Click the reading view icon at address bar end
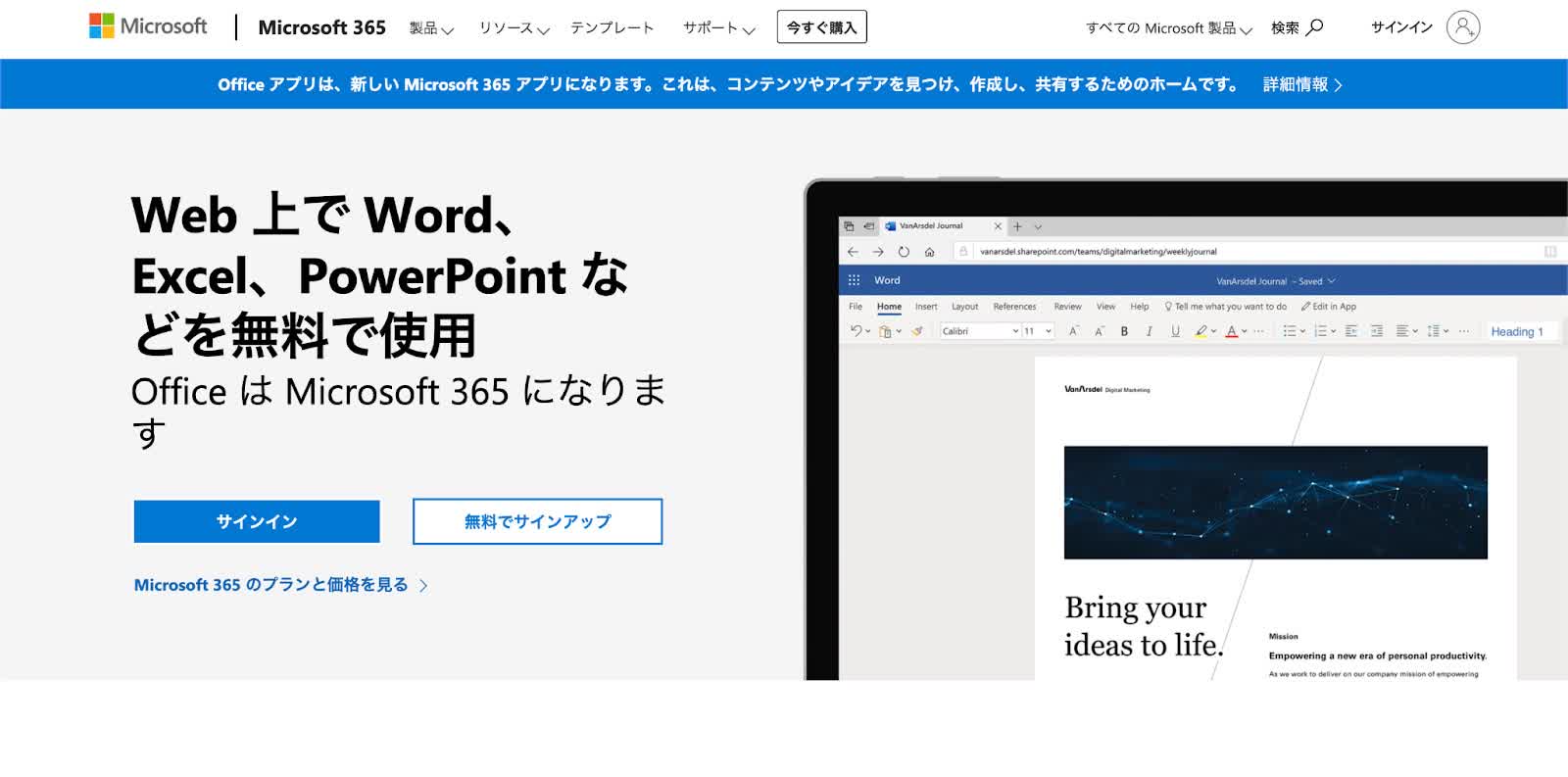The width and height of the screenshot is (1568, 777). pos(1550,252)
